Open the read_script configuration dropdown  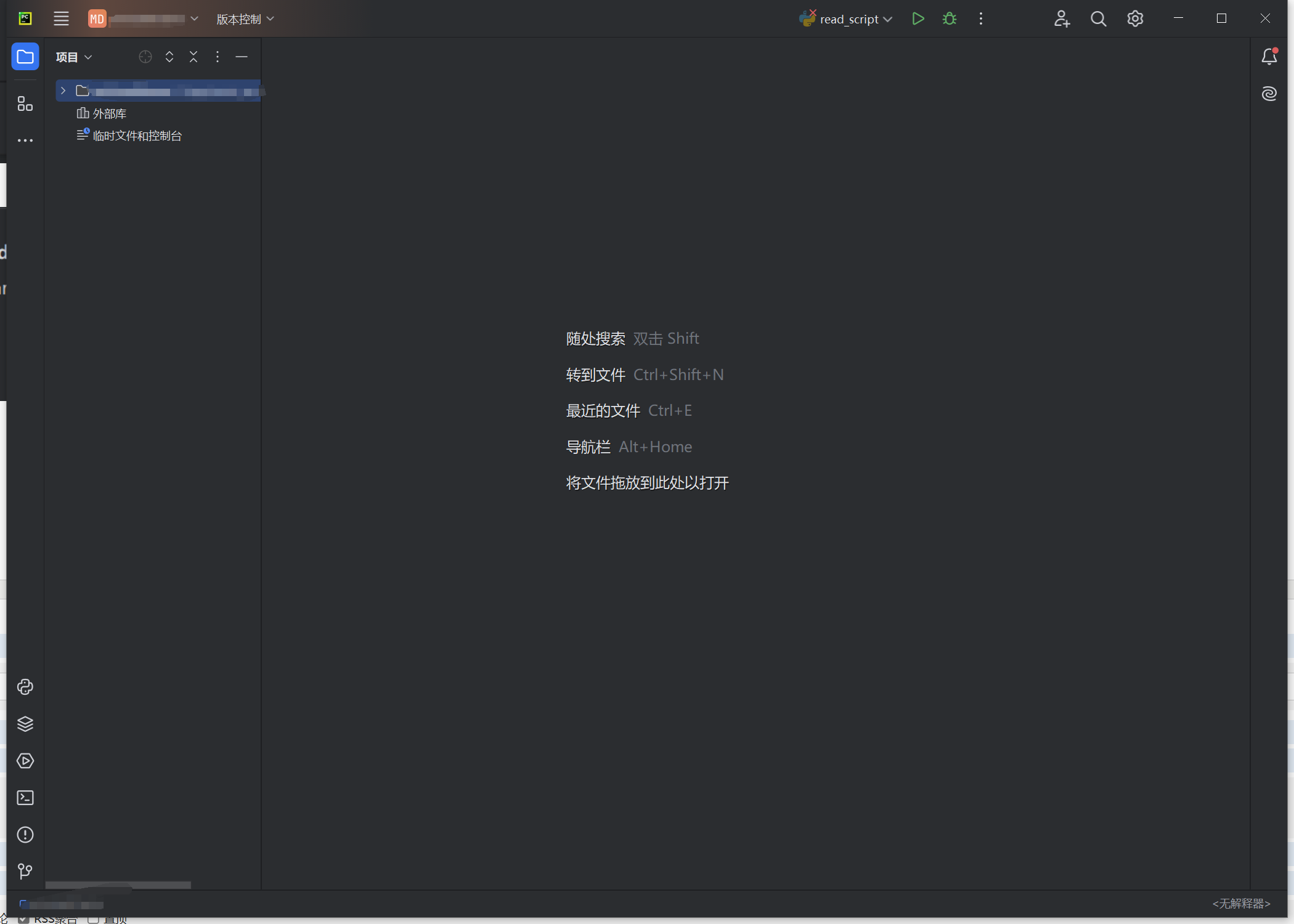tap(846, 19)
